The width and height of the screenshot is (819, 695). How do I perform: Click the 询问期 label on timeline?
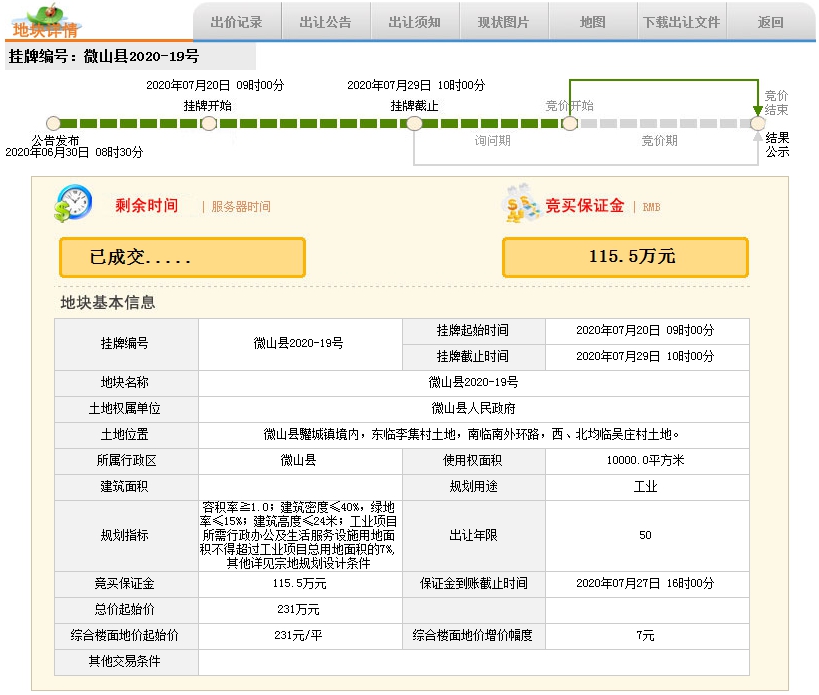click(x=493, y=140)
